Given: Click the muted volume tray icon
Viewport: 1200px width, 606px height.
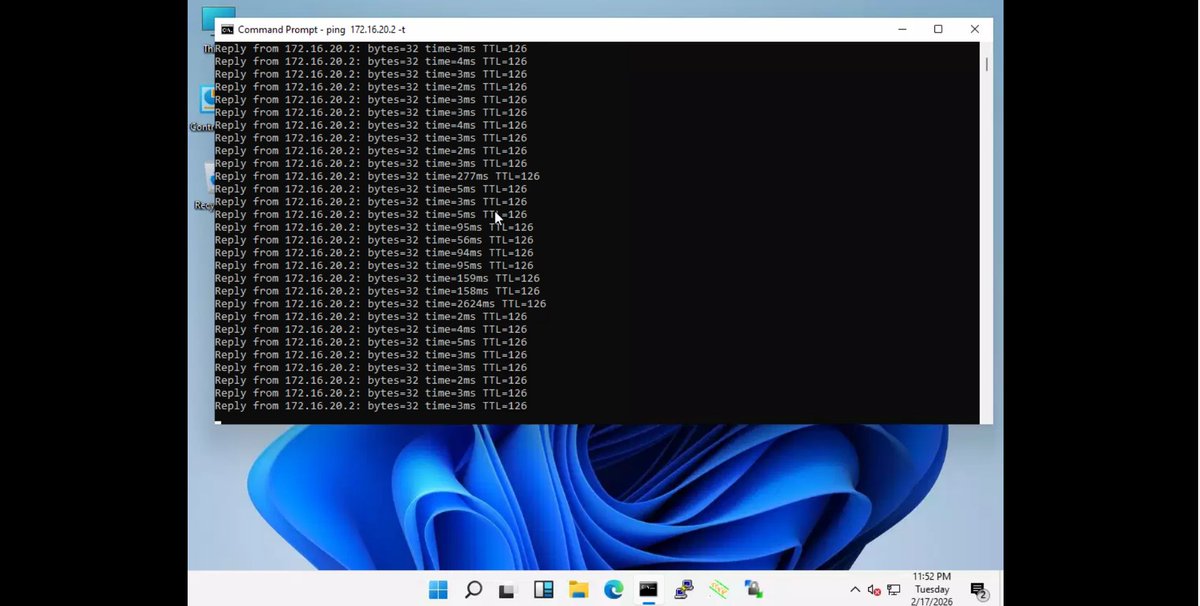Looking at the screenshot, I should coord(874,590).
